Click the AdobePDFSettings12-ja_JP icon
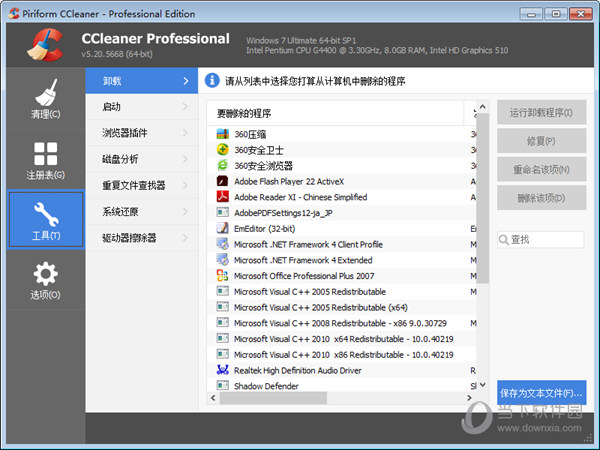Viewport: 600px width, 450px height. [223, 212]
